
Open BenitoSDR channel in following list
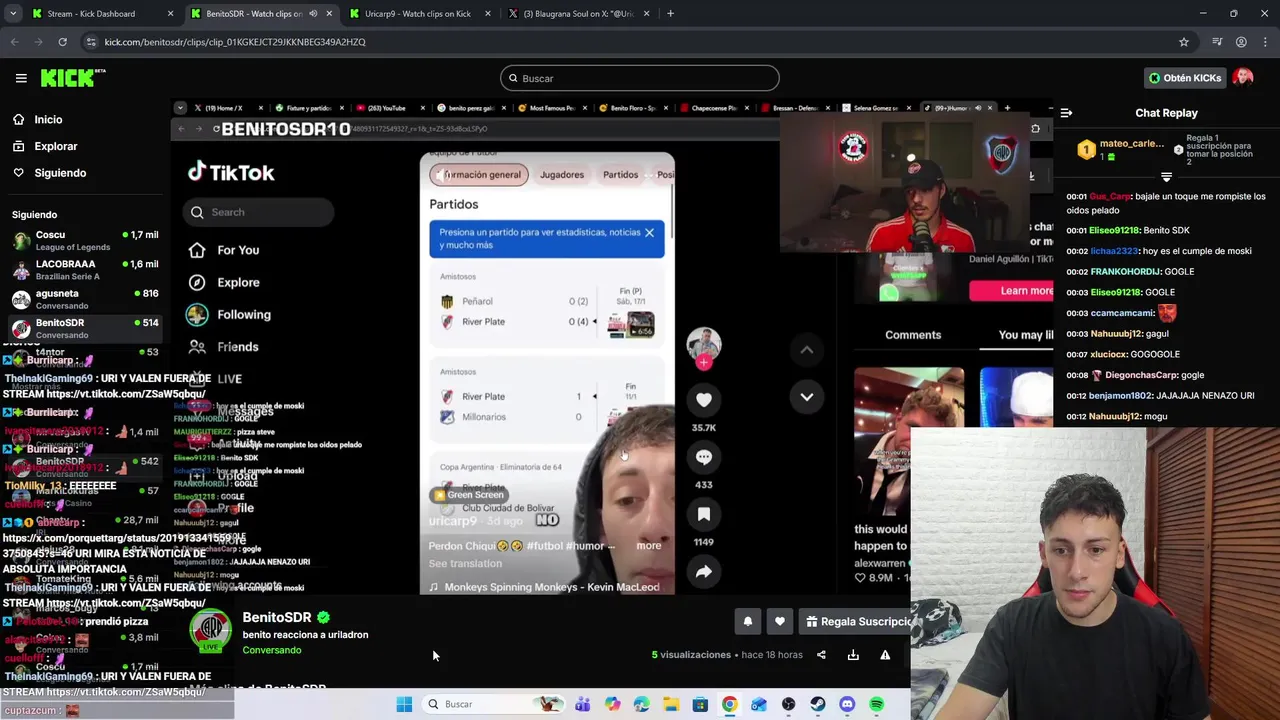[85, 328]
